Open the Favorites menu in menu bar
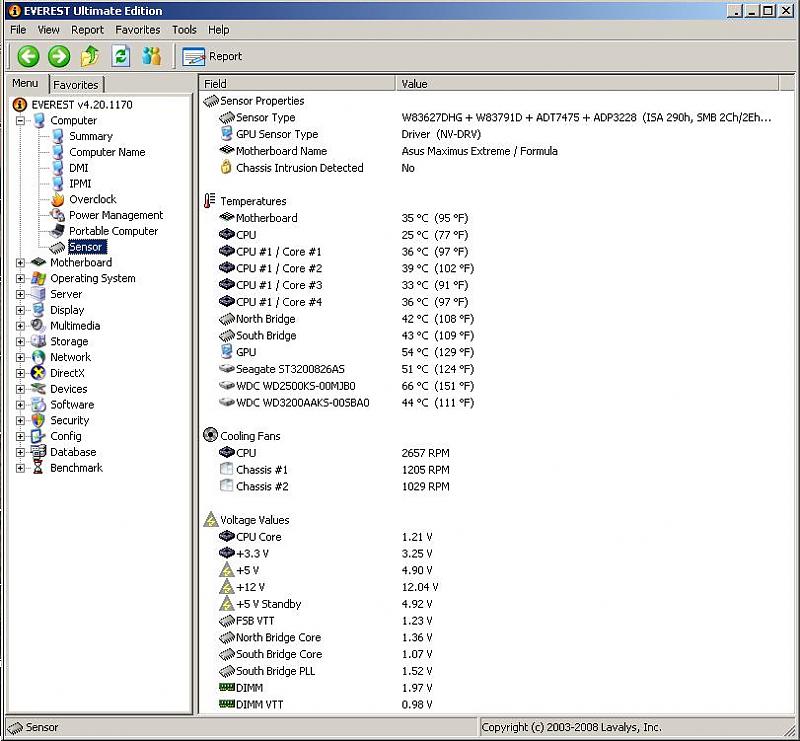This screenshot has width=800, height=741. click(x=138, y=30)
